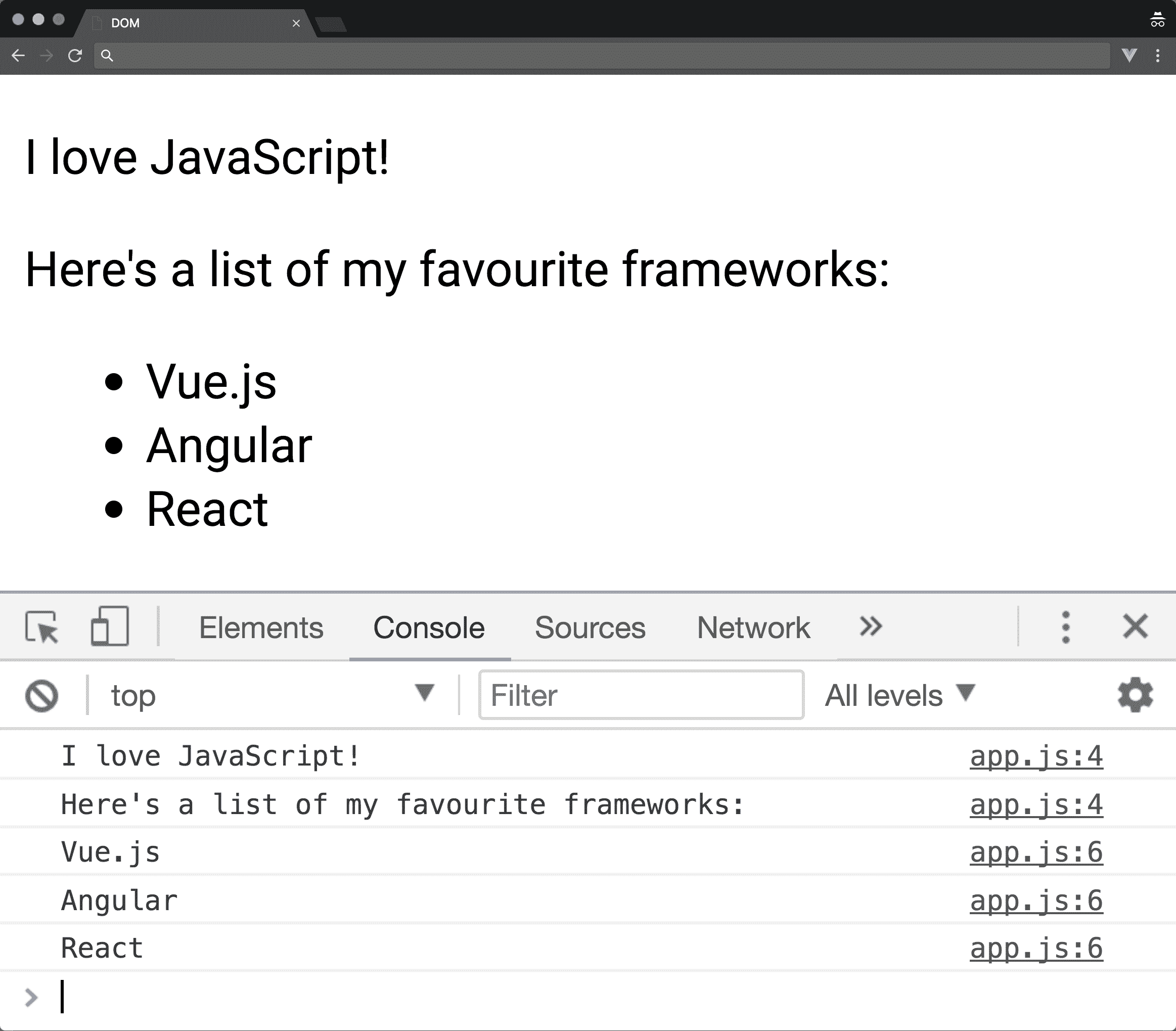Viewport: 1176px width, 1031px height.
Task: Click the address bar search icon
Action: 107,56
